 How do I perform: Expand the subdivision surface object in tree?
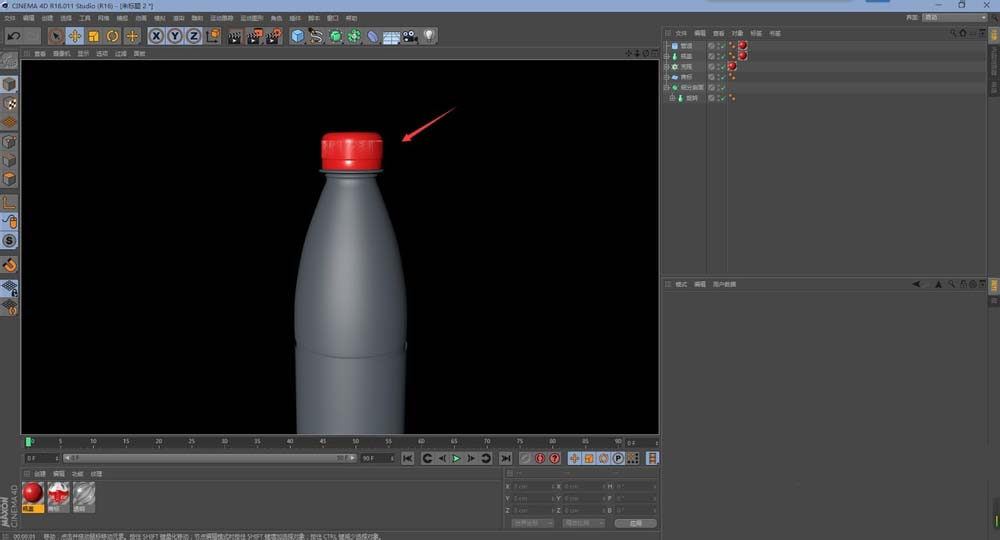[x=667, y=87]
